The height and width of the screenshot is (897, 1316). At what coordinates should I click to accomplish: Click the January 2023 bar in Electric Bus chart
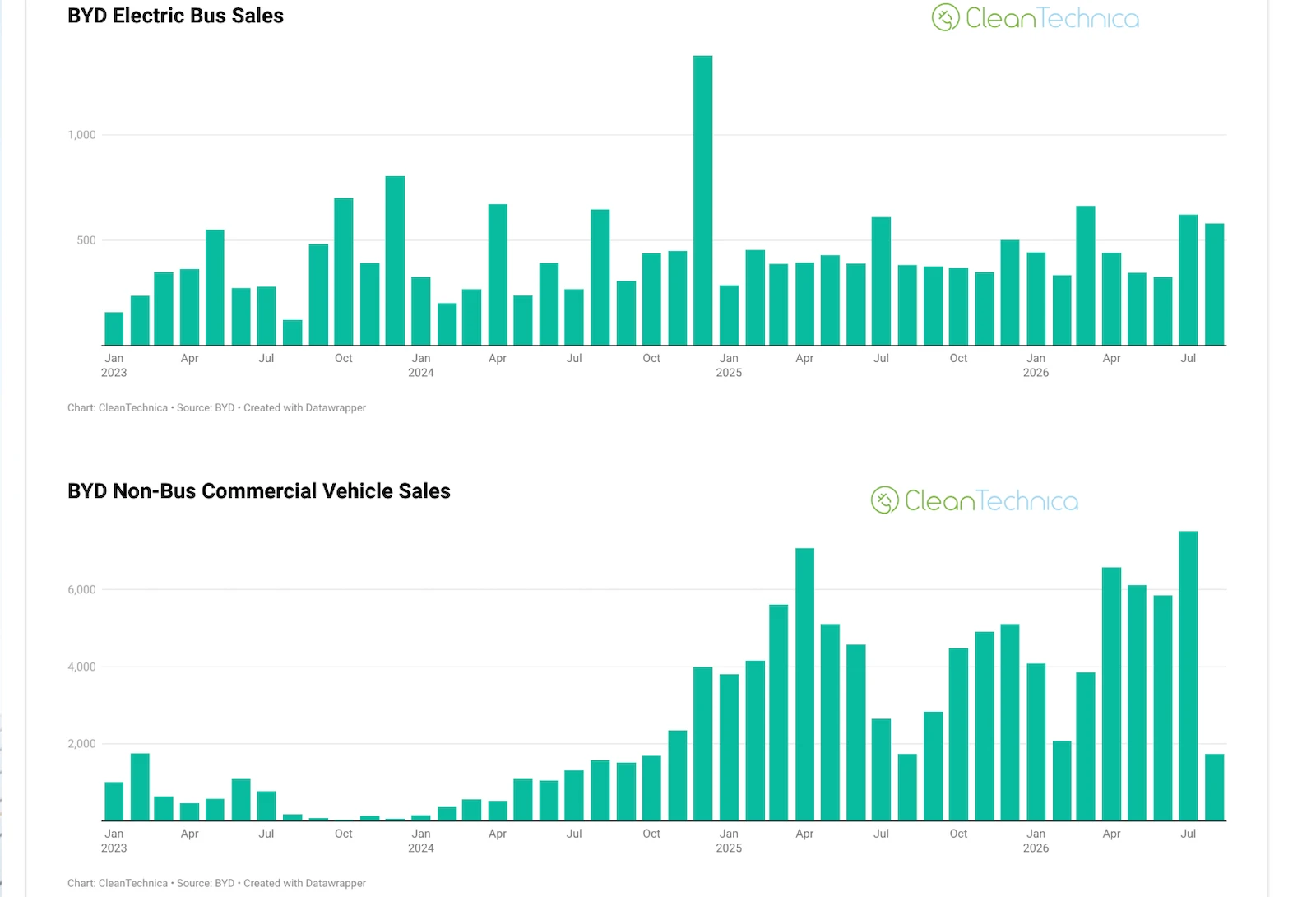point(114,329)
